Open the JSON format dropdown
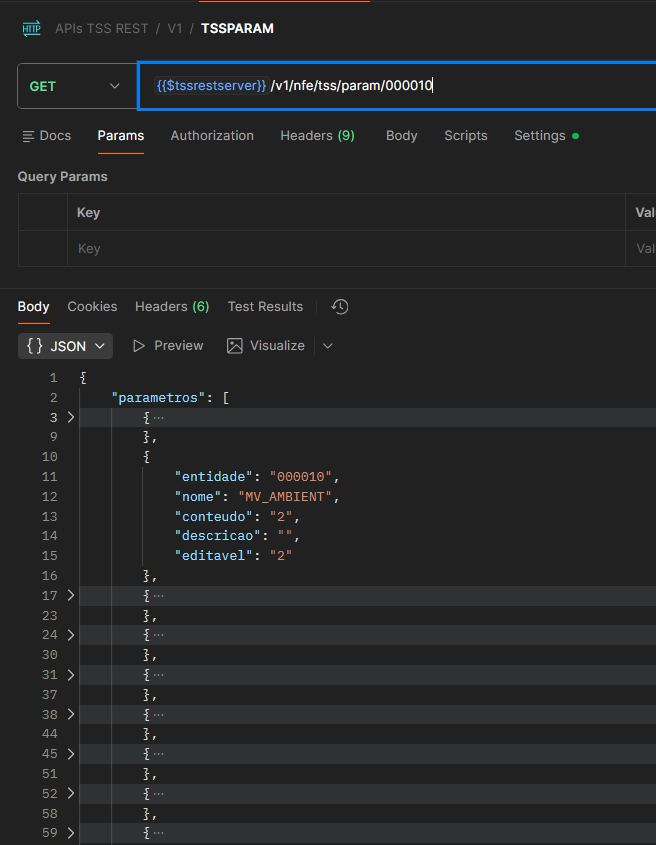 pyautogui.click(x=101, y=346)
